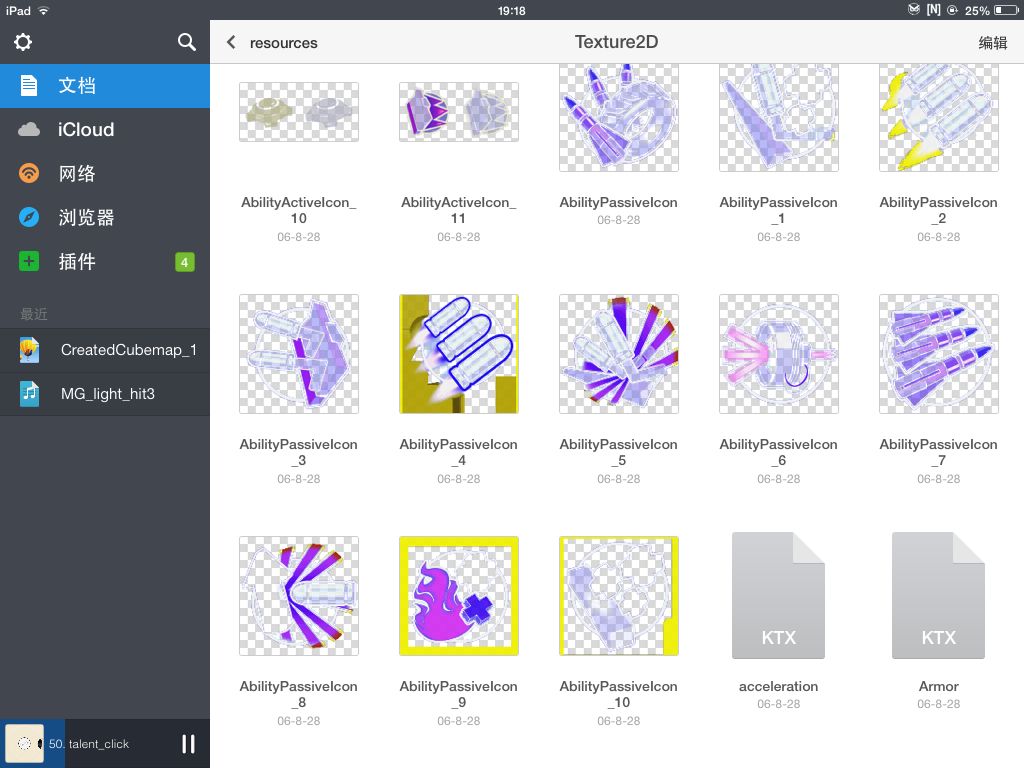Click the file name acceleration
This screenshot has width=1024, height=768.
[x=778, y=686]
